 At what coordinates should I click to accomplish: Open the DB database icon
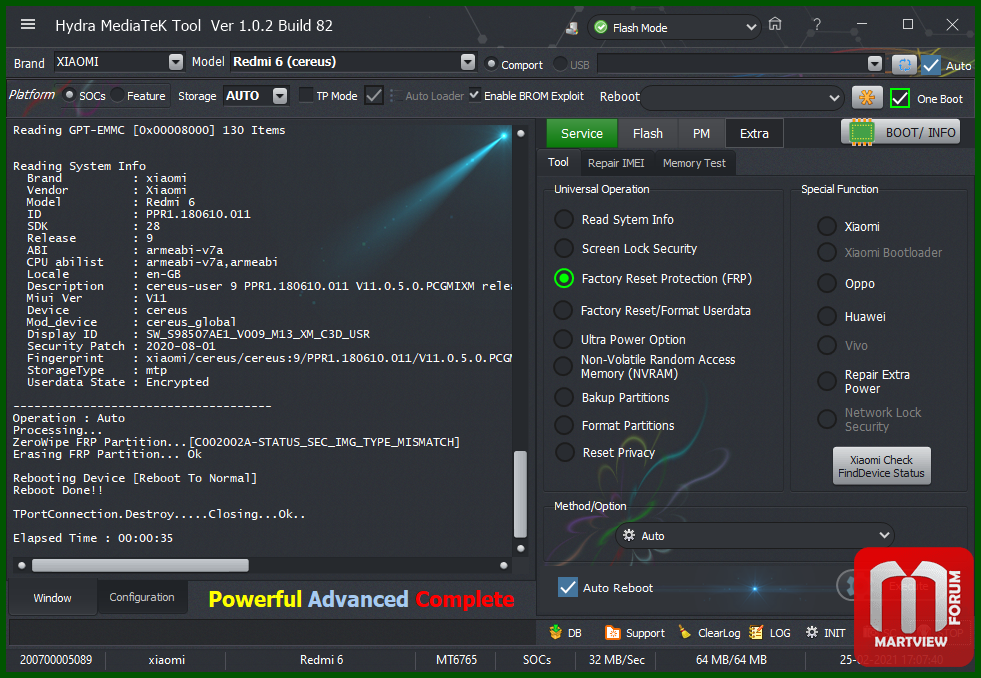556,632
